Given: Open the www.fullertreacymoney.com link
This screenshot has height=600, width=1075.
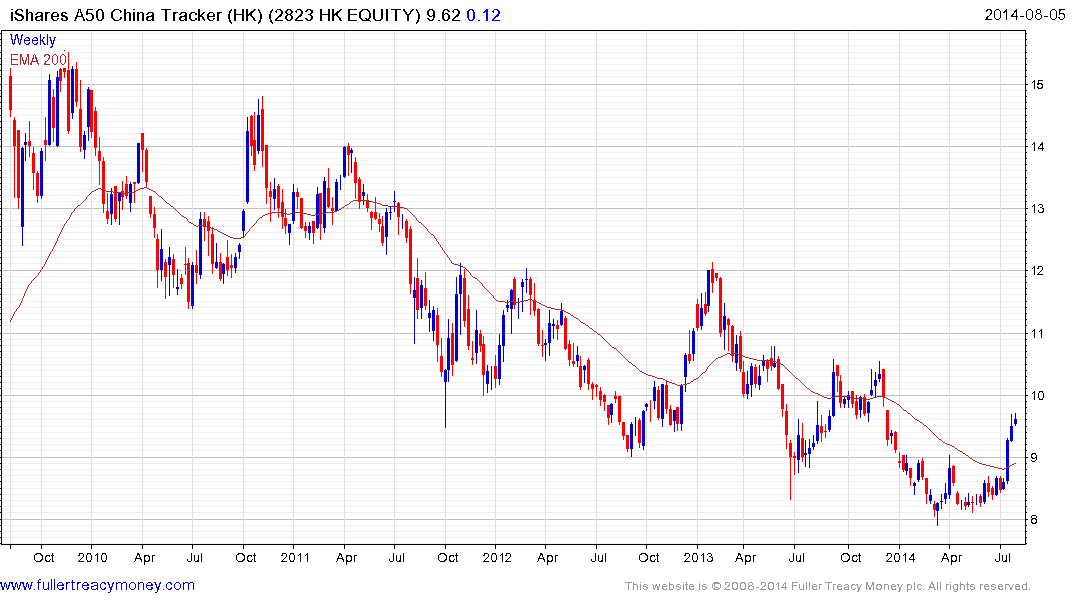Looking at the screenshot, I should [x=97, y=586].
